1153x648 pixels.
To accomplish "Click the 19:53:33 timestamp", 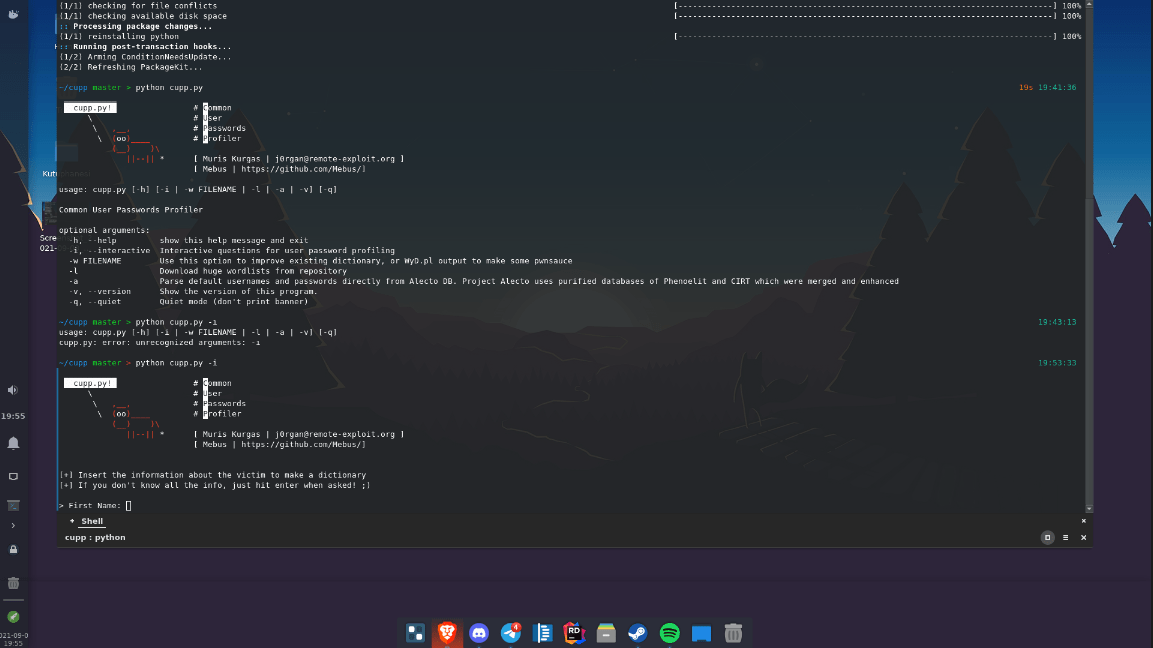I will tap(1057, 363).
